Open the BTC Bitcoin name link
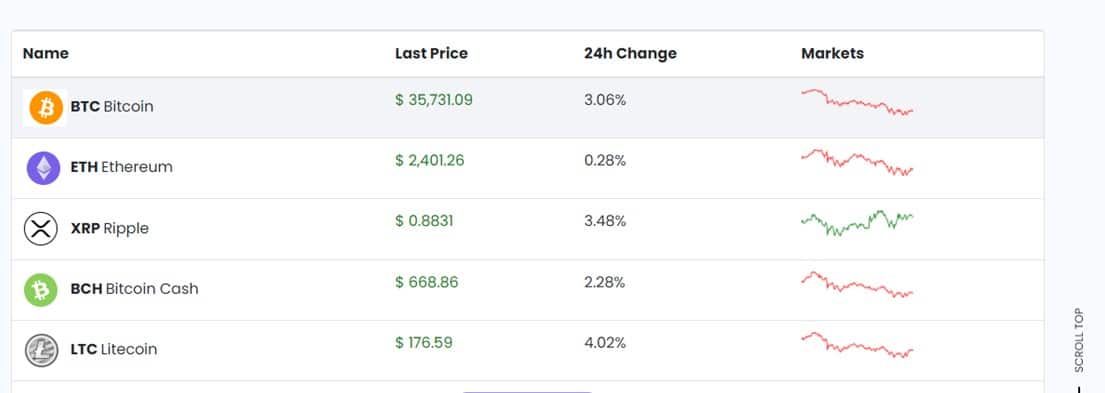The image size is (1105, 393). (x=112, y=107)
